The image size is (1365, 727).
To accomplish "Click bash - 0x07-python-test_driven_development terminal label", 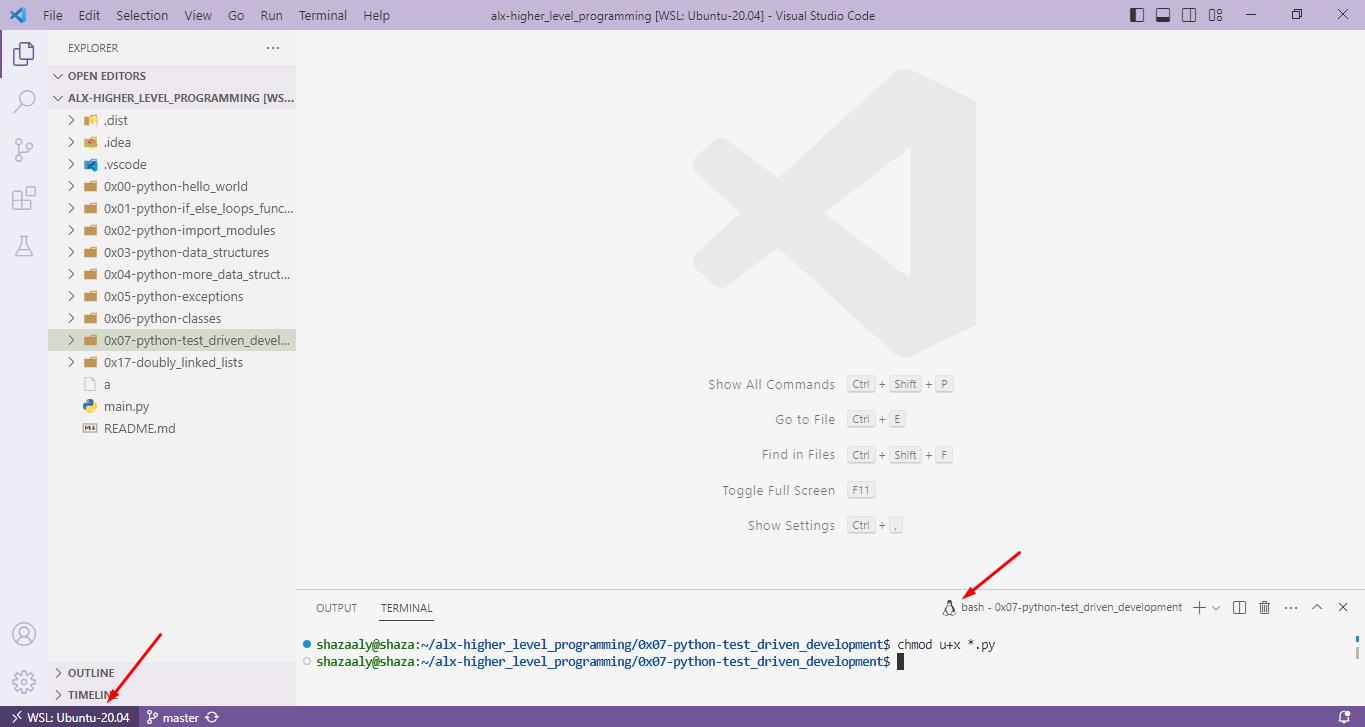I will click(1072, 607).
